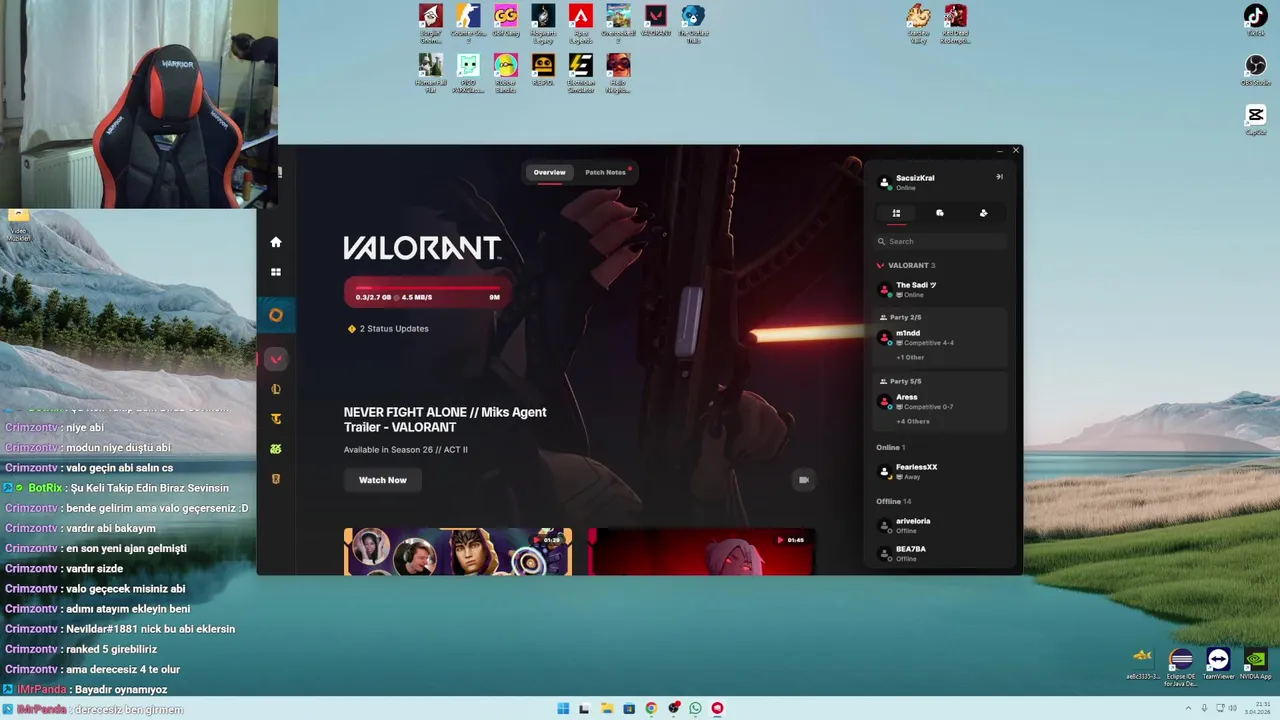Open the red video thumbnail 01:45
Screen dimensions: 1280x720
(701, 551)
